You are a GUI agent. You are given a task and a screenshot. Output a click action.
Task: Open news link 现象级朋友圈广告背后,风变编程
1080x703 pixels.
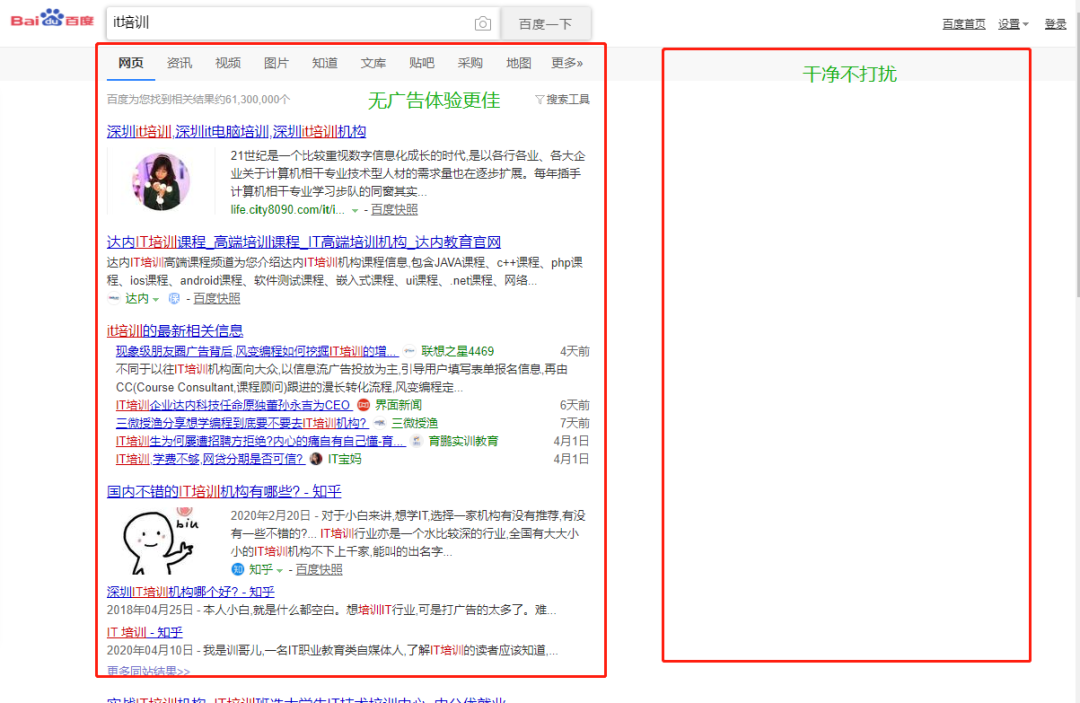pos(257,351)
